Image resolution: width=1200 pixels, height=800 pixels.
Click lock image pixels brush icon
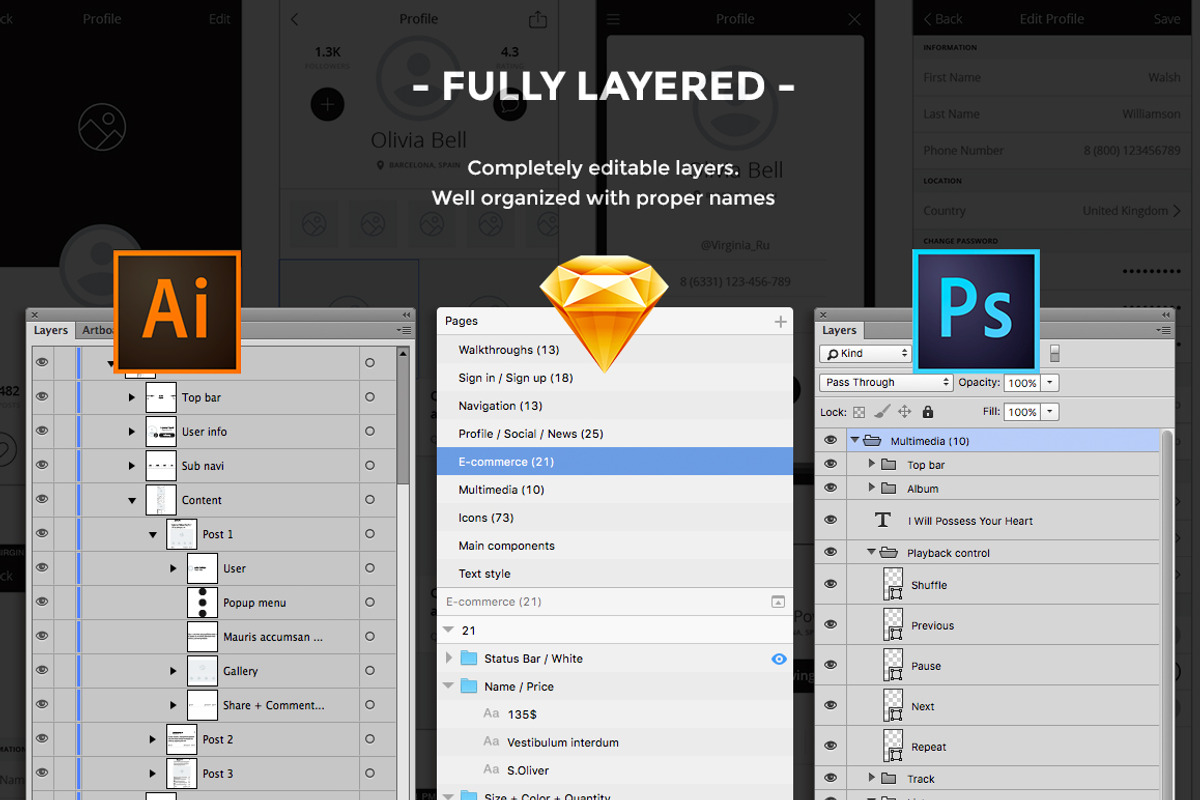point(881,412)
